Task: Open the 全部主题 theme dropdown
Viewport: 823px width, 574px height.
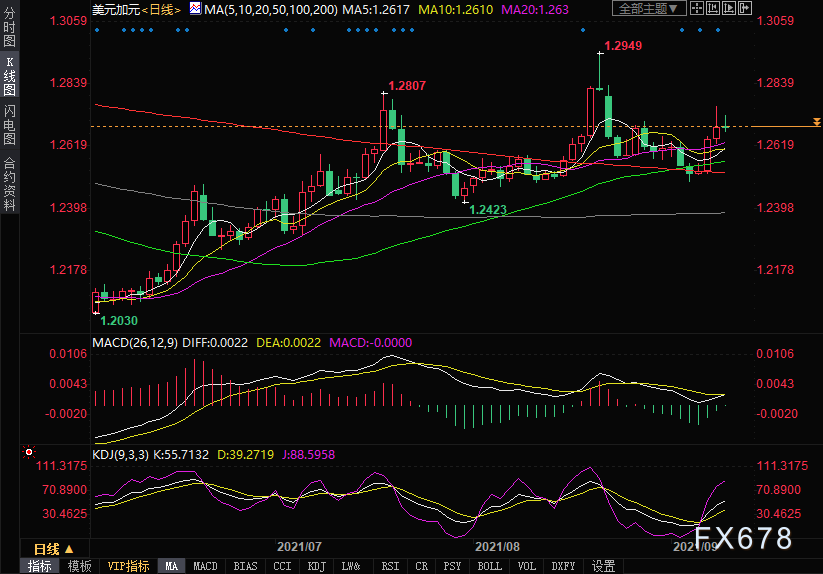Action: (x=649, y=8)
